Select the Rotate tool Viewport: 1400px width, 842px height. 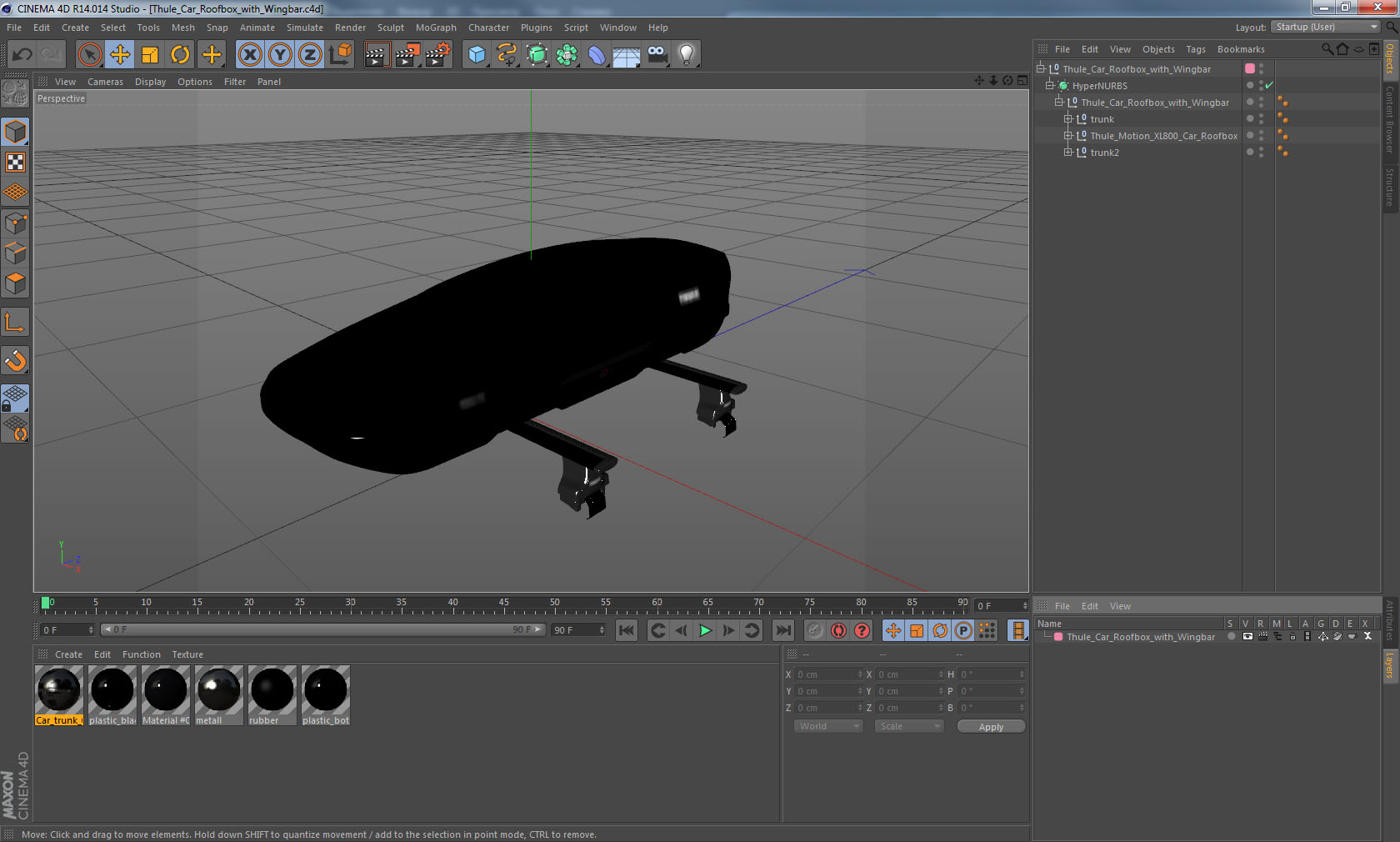[x=180, y=55]
